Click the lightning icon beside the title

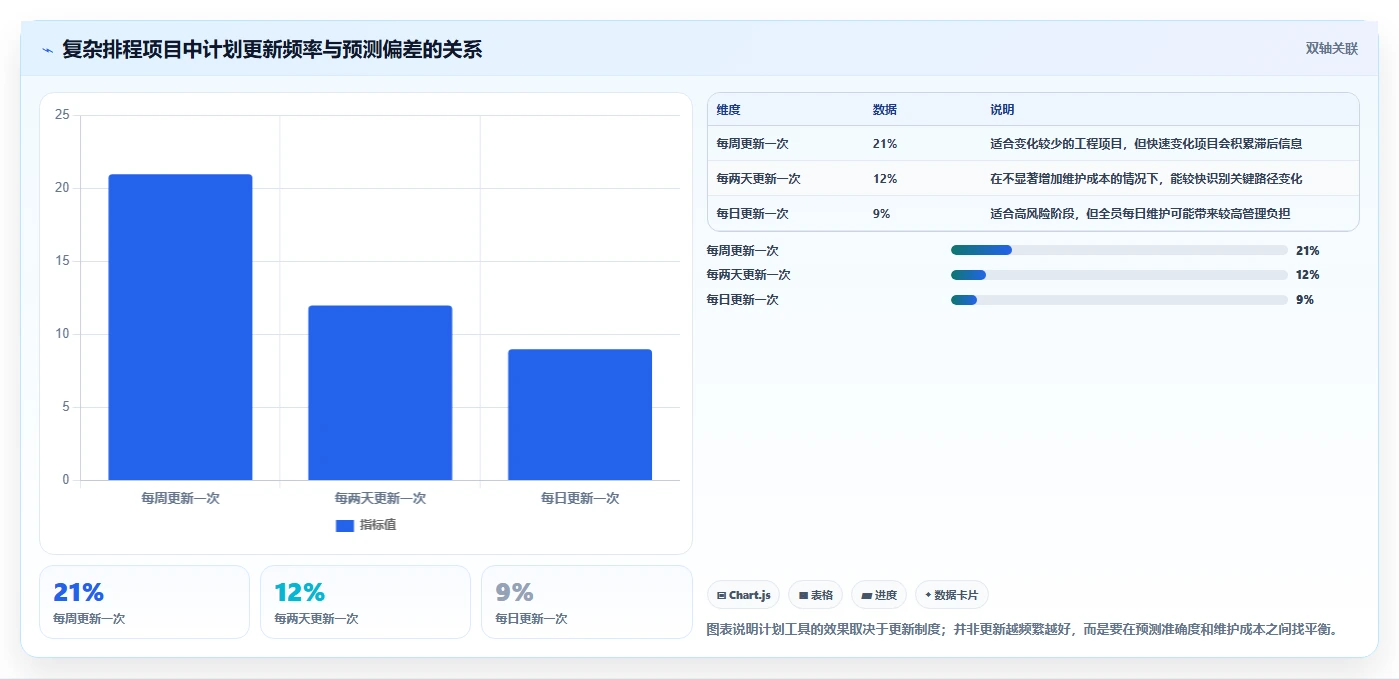pos(47,50)
